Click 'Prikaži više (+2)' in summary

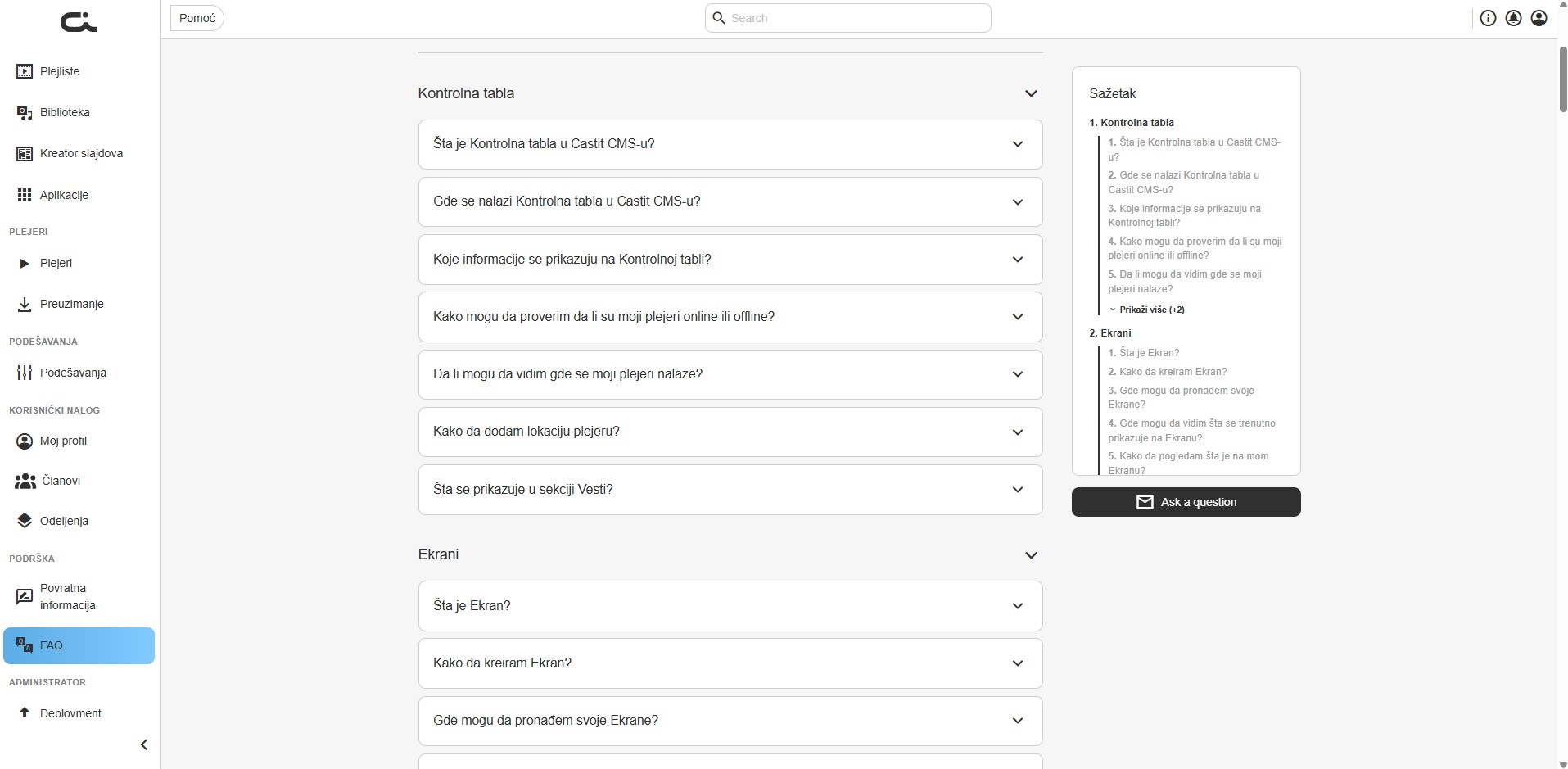coord(1147,310)
